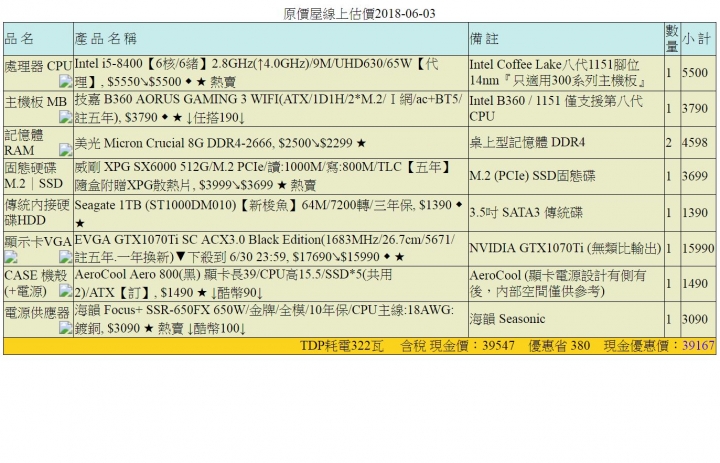Click the 含稅 現金價：39547 total

(x=457, y=346)
